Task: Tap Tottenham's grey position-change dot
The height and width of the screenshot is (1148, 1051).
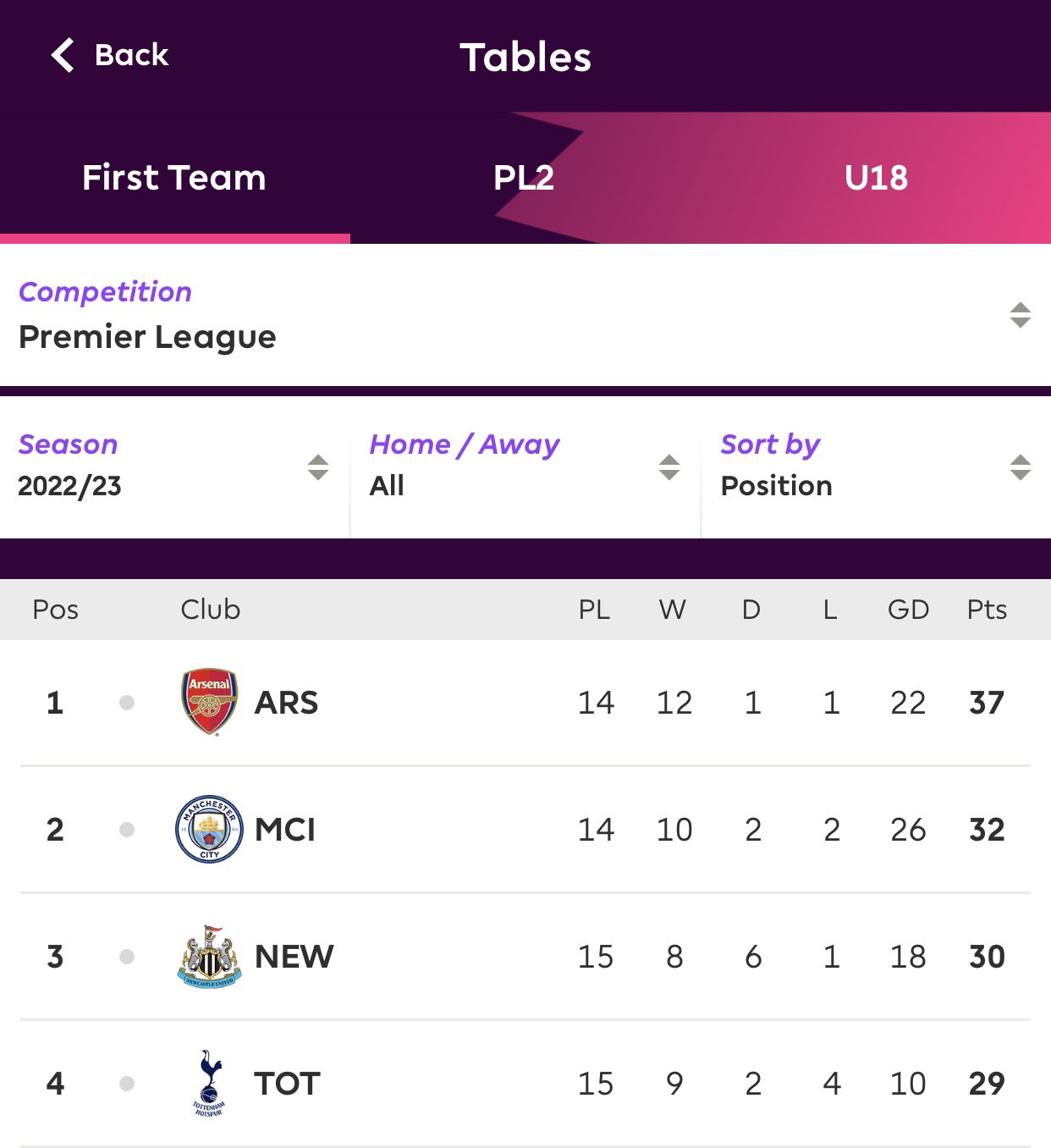Action: 127,1084
